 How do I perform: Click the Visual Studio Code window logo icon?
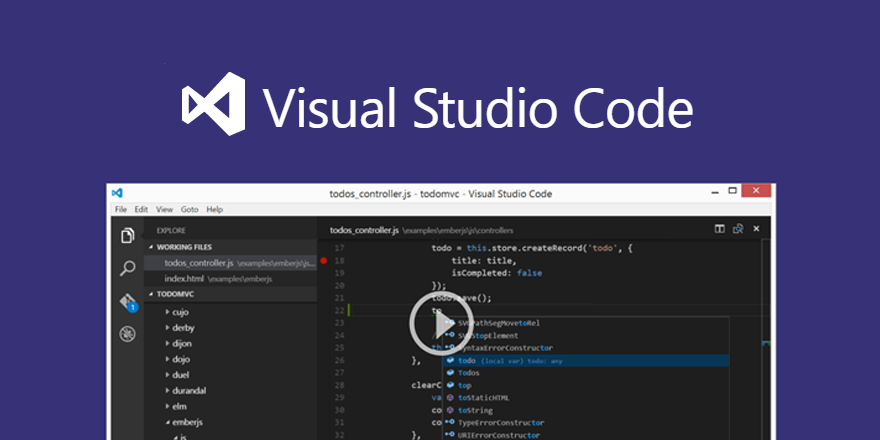pyautogui.click(x=117, y=193)
